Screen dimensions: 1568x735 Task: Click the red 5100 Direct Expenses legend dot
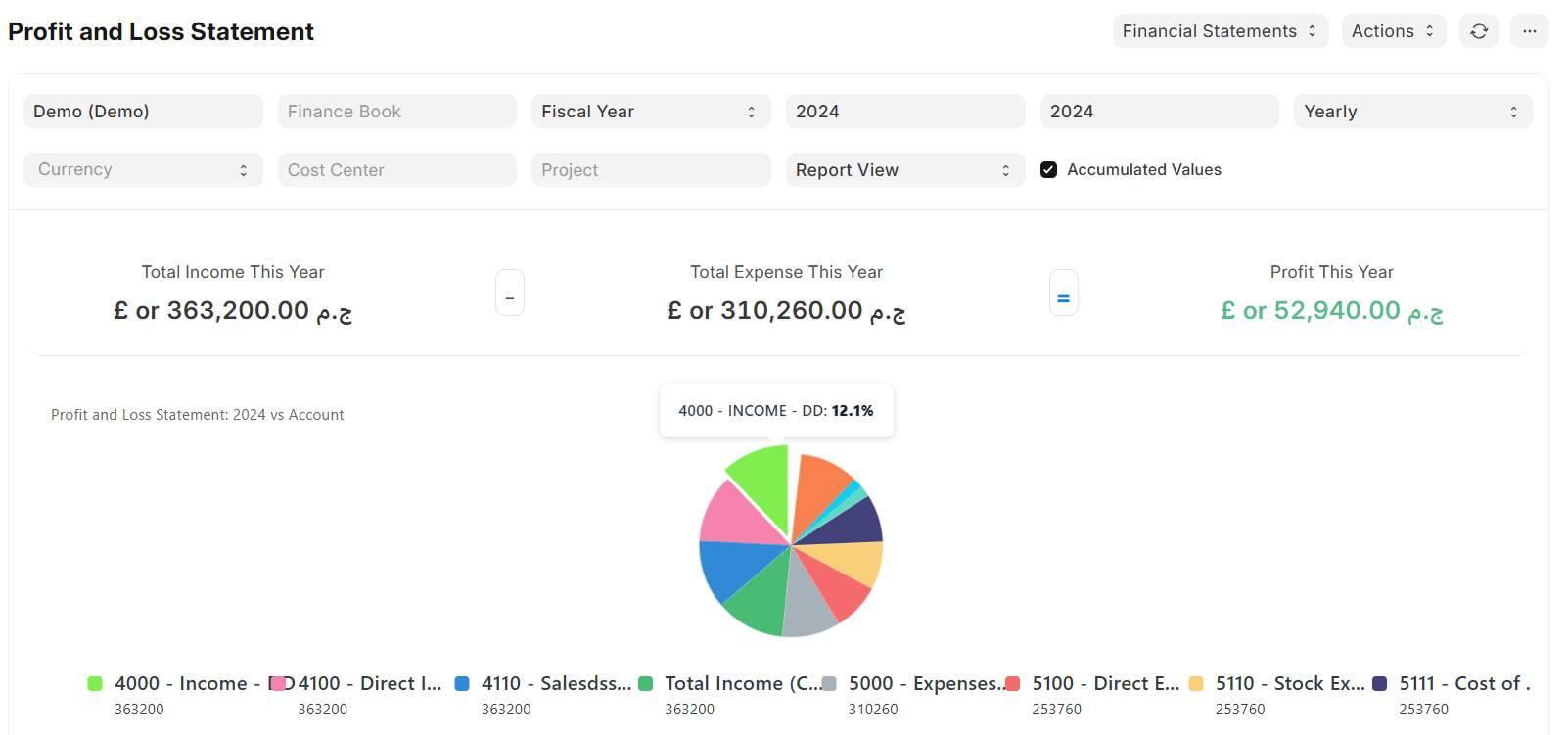pyautogui.click(x=1013, y=684)
